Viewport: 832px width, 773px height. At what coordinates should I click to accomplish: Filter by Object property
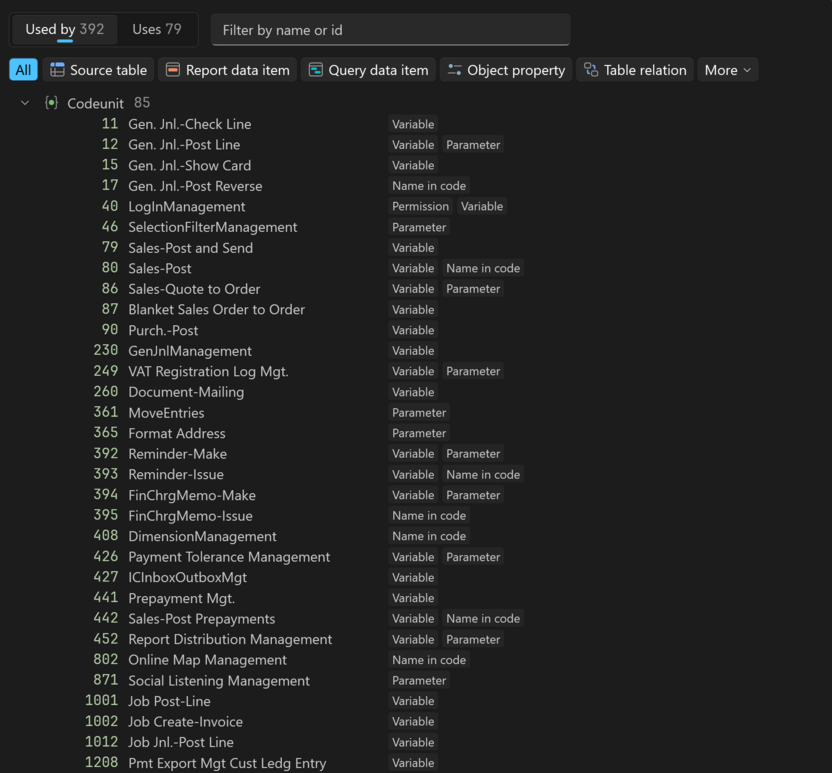click(506, 70)
